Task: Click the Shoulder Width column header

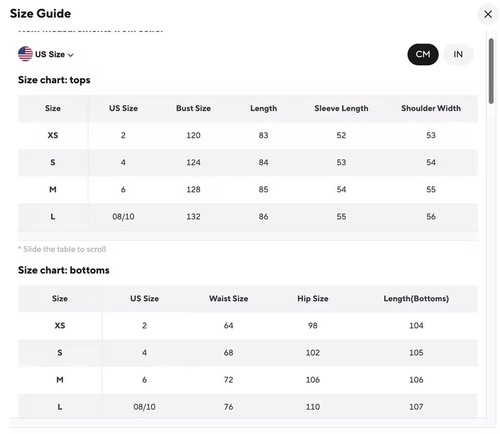Action: coord(431,108)
